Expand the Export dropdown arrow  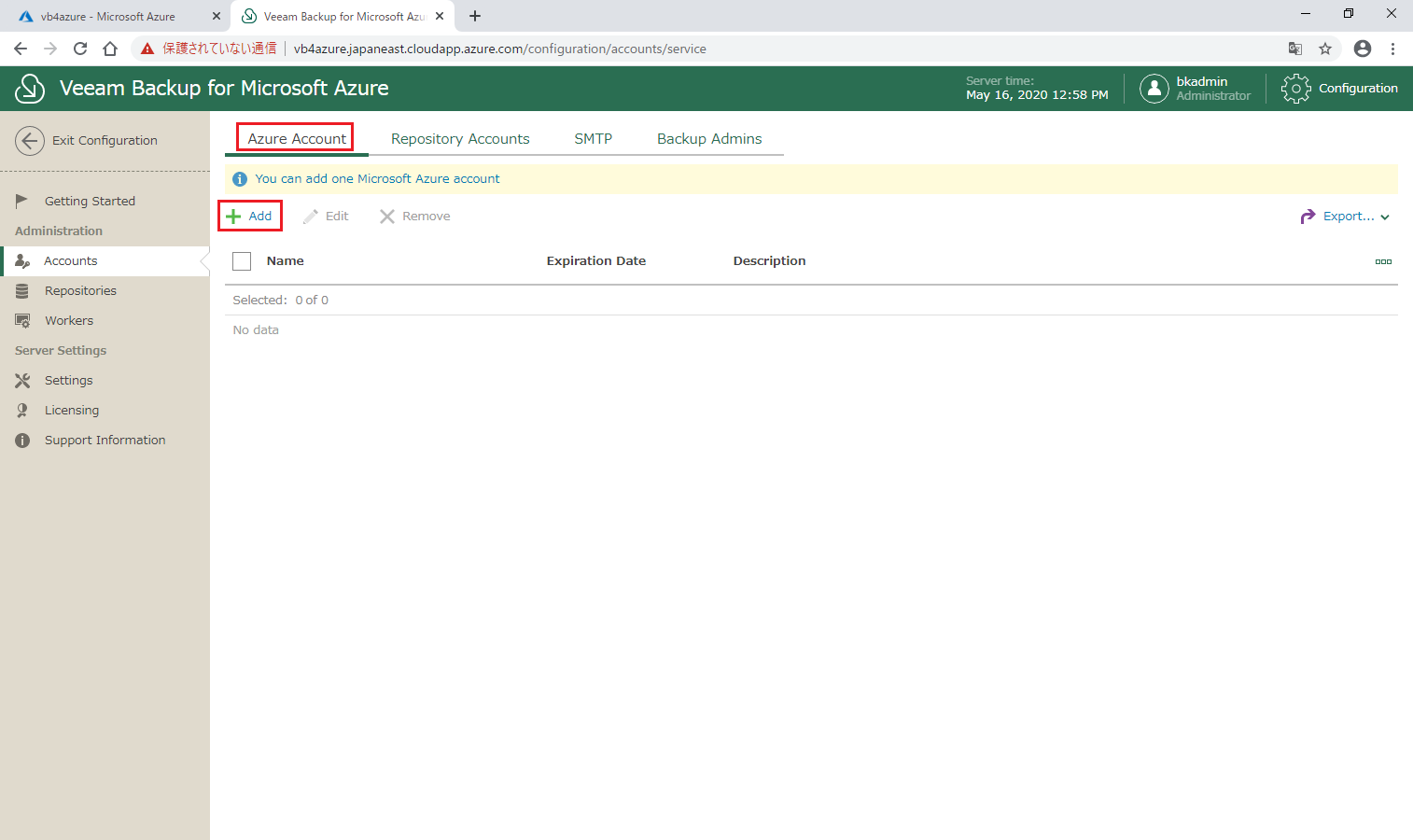point(1385,217)
